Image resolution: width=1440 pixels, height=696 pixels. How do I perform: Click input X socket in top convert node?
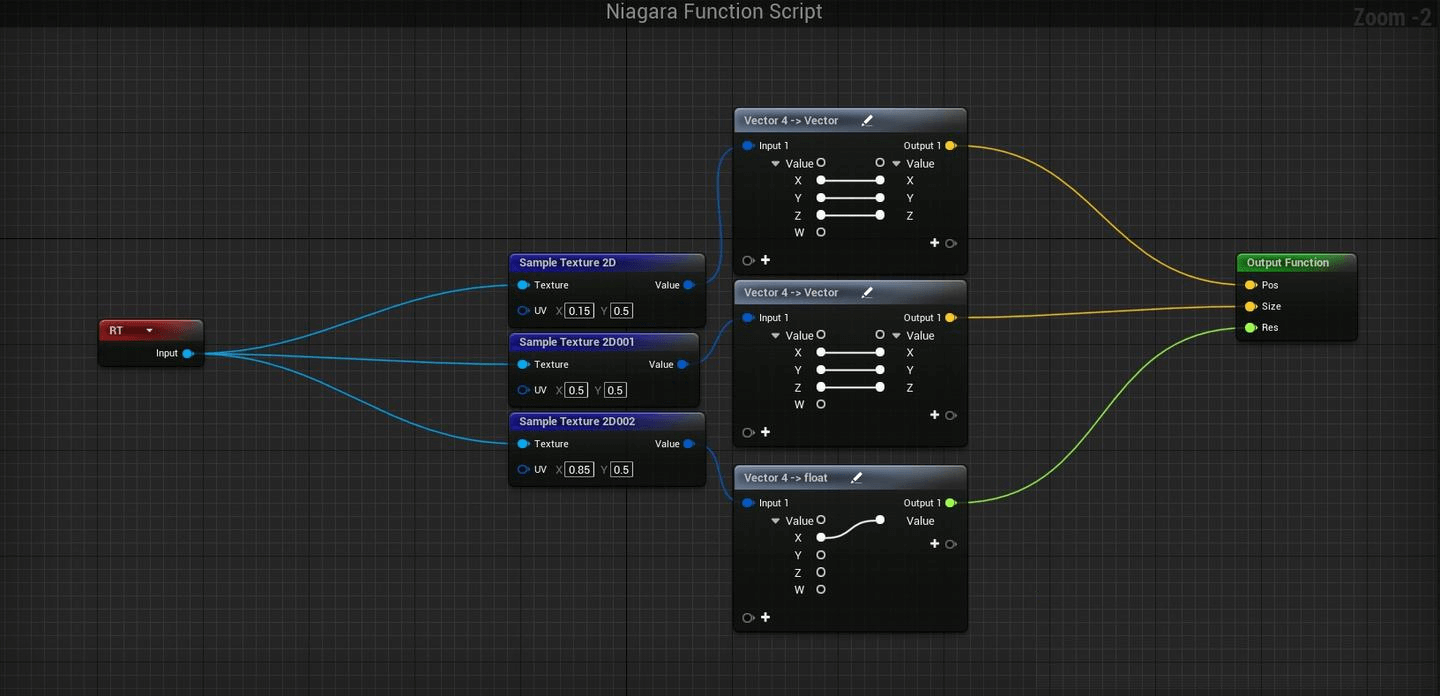[x=821, y=181]
